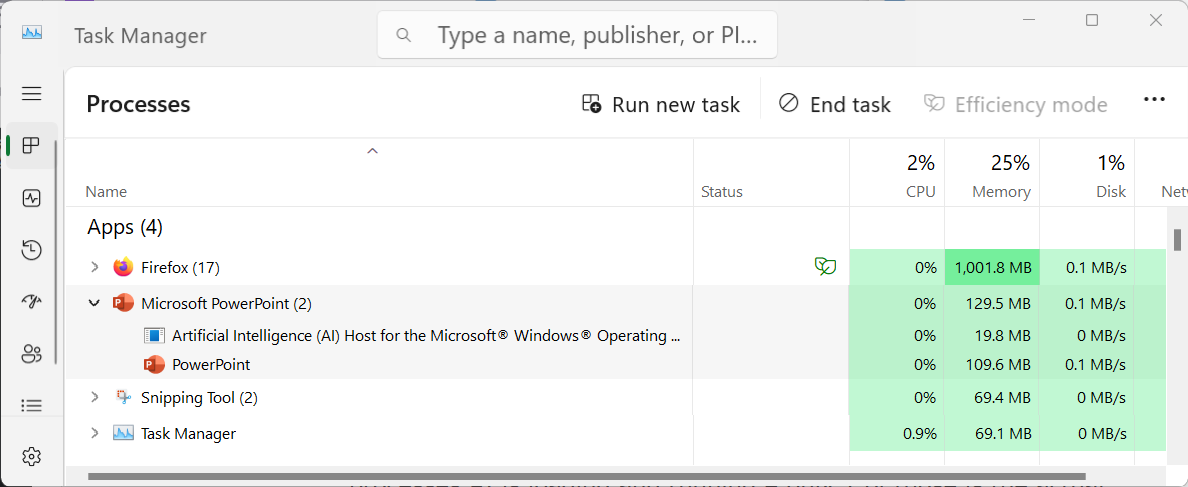Open Task Manager settings gear
This screenshot has width=1188, height=487.
pos(31,456)
